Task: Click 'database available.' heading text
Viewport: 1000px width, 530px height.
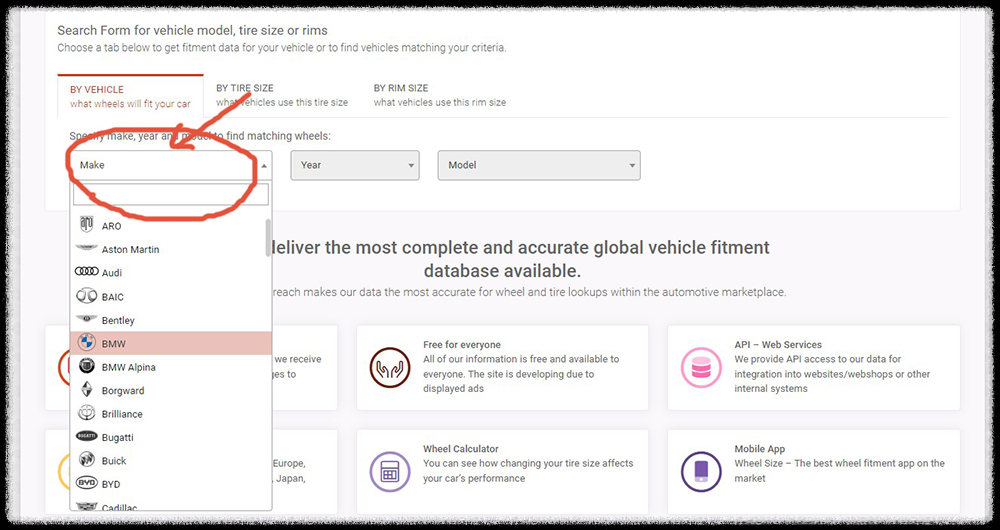Action: pos(503,271)
